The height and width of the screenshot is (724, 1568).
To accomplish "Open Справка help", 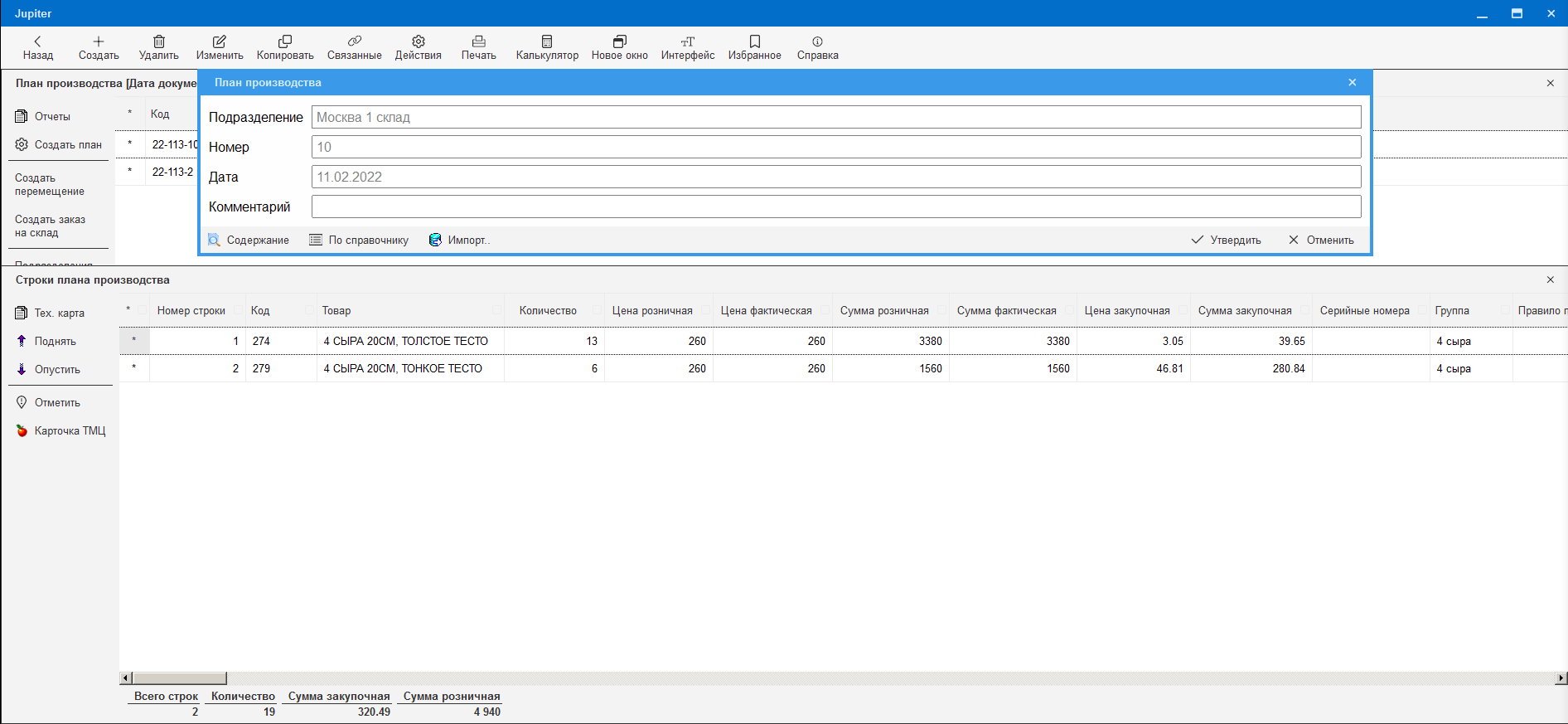I will (818, 47).
